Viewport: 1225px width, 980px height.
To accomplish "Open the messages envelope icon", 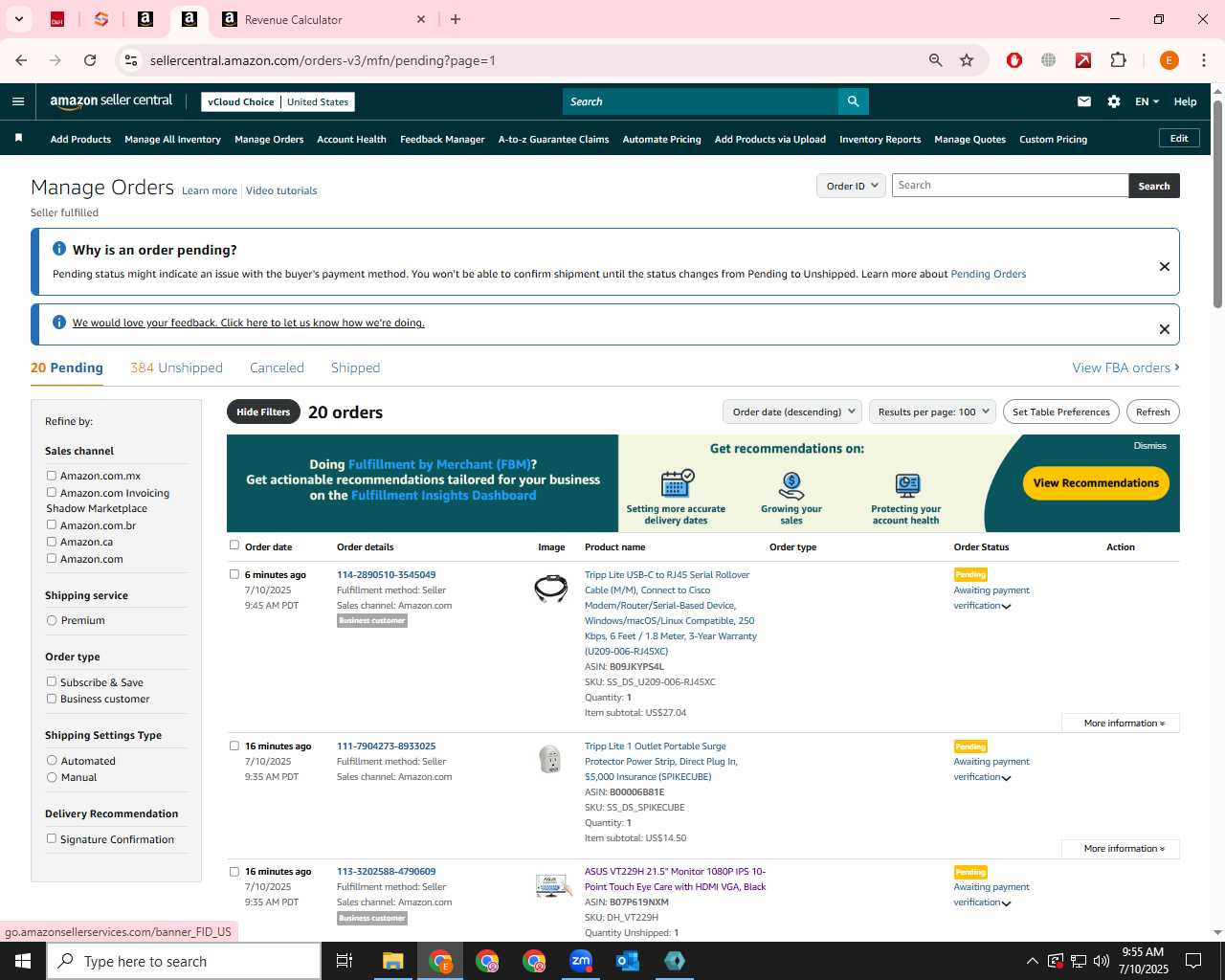I will pyautogui.click(x=1084, y=101).
